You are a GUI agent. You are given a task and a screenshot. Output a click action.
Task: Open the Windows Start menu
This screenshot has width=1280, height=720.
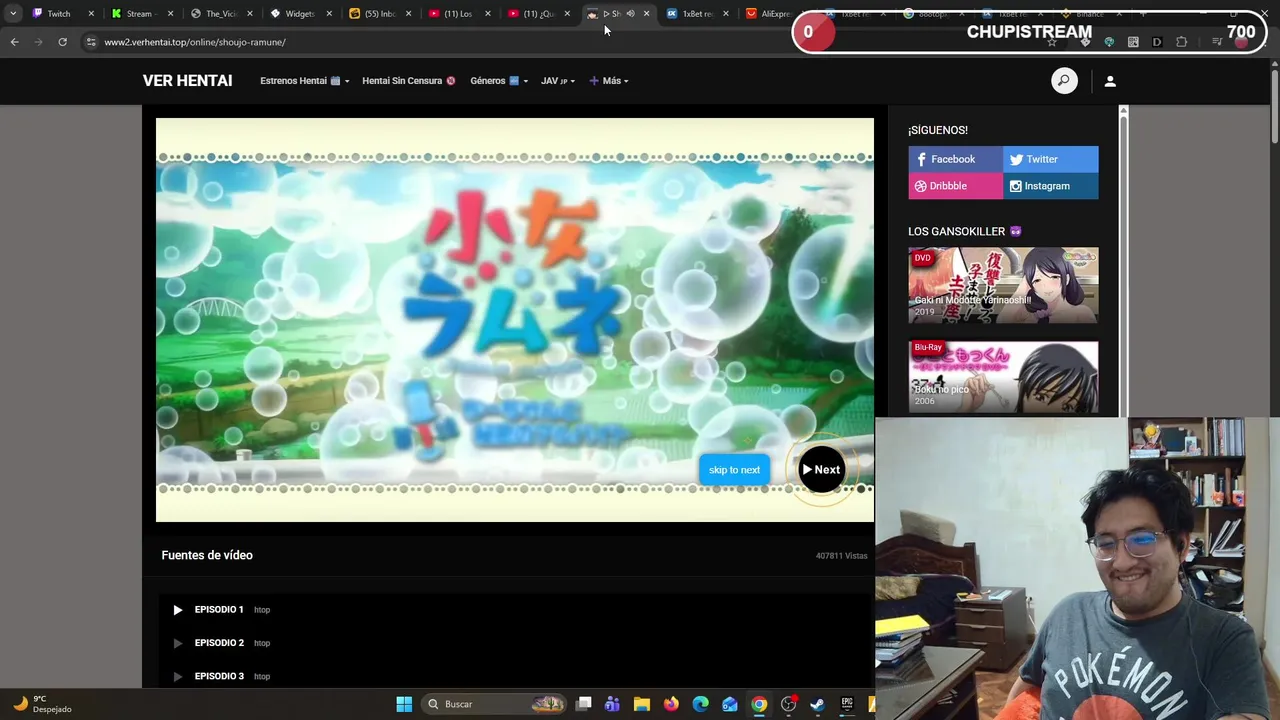click(404, 704)
